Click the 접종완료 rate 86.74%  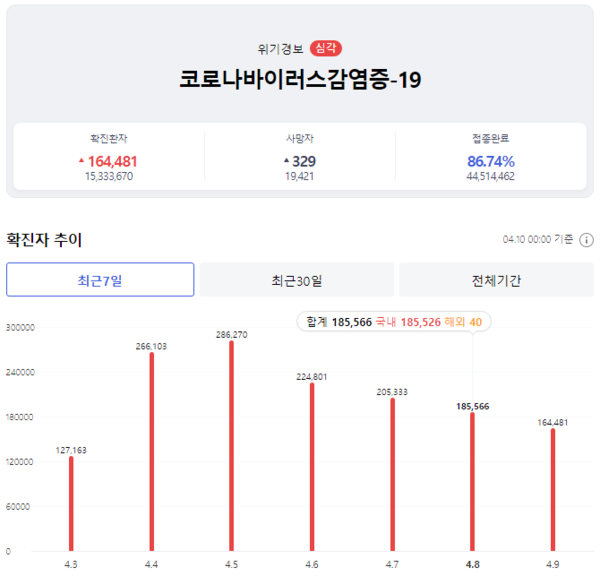coord(491,162)
